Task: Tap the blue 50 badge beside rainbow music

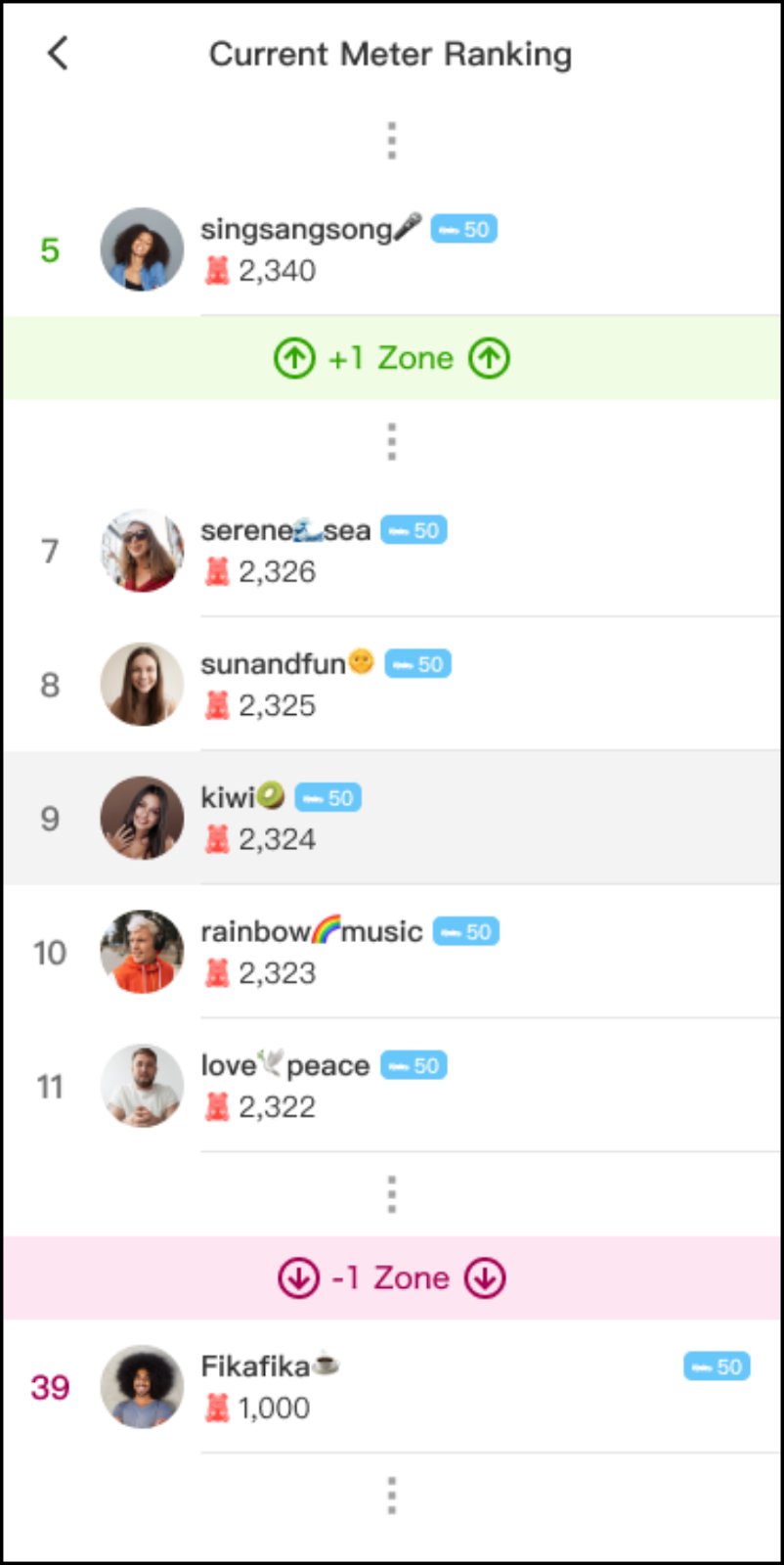Action: [x=466, y=931]
